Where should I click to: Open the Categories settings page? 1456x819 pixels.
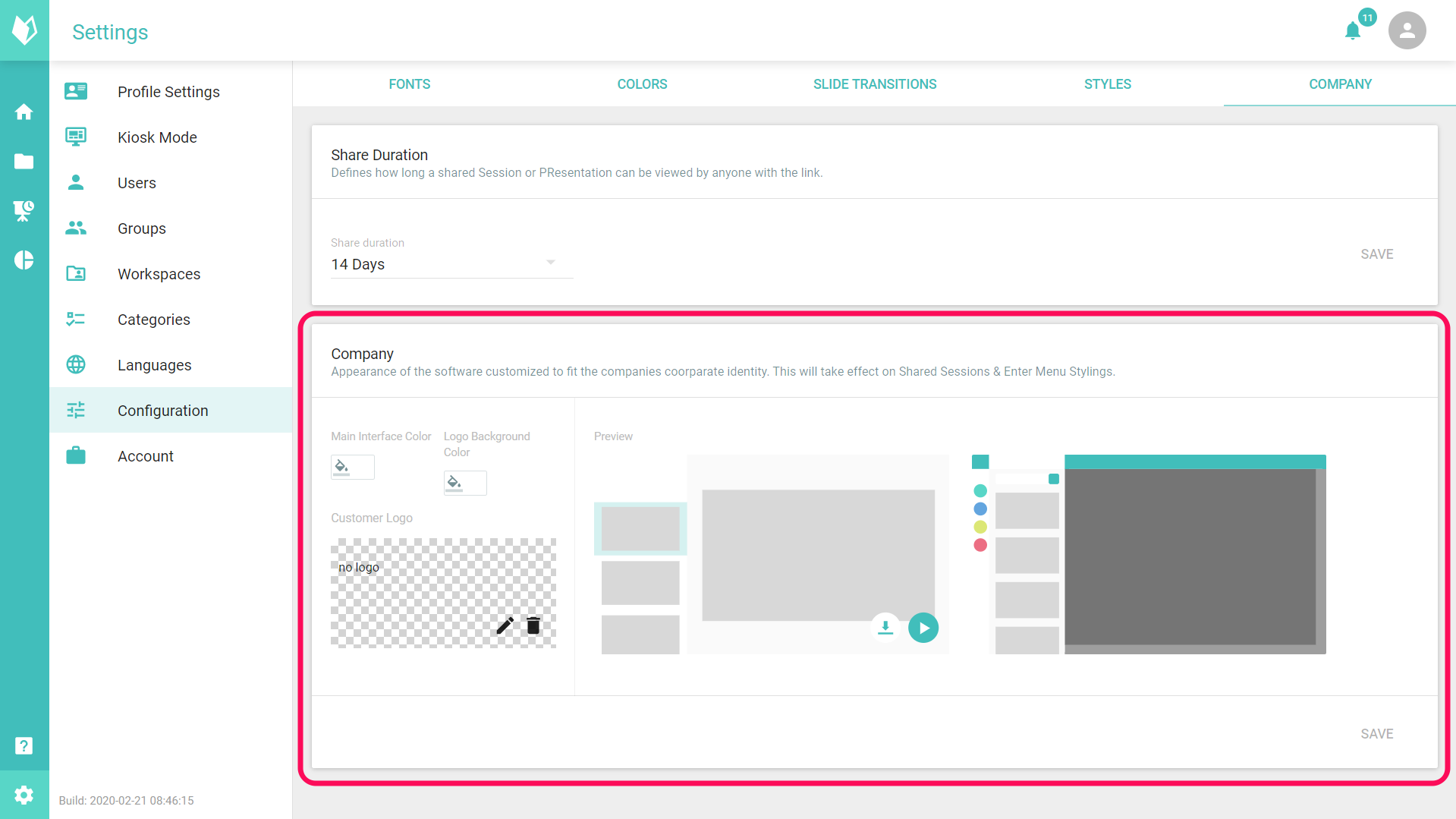coord(171,319)
